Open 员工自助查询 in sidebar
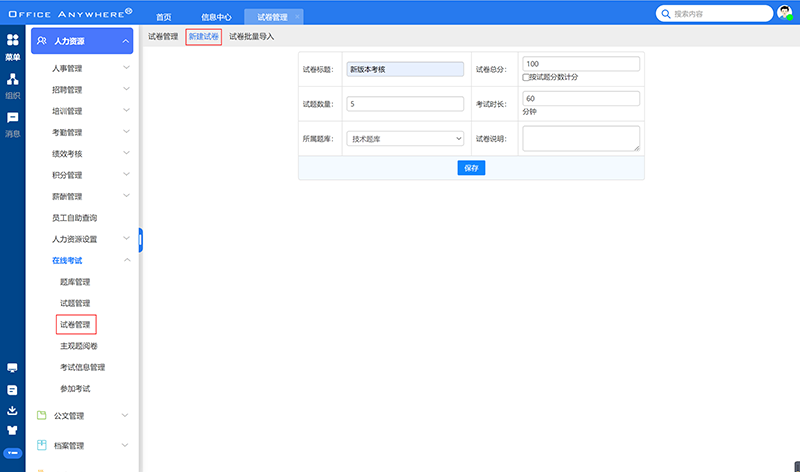 pyautogui.click(x=74, y=218)
